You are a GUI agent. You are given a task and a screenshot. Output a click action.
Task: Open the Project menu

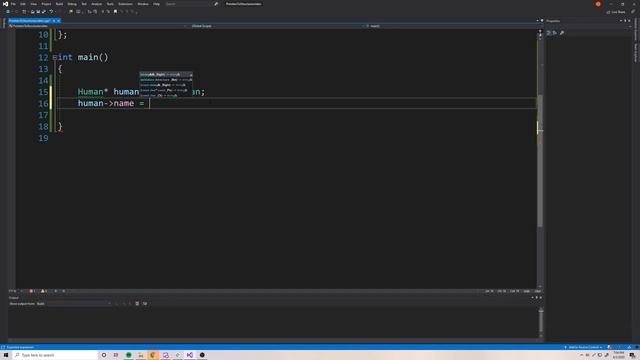click(46, 4)
